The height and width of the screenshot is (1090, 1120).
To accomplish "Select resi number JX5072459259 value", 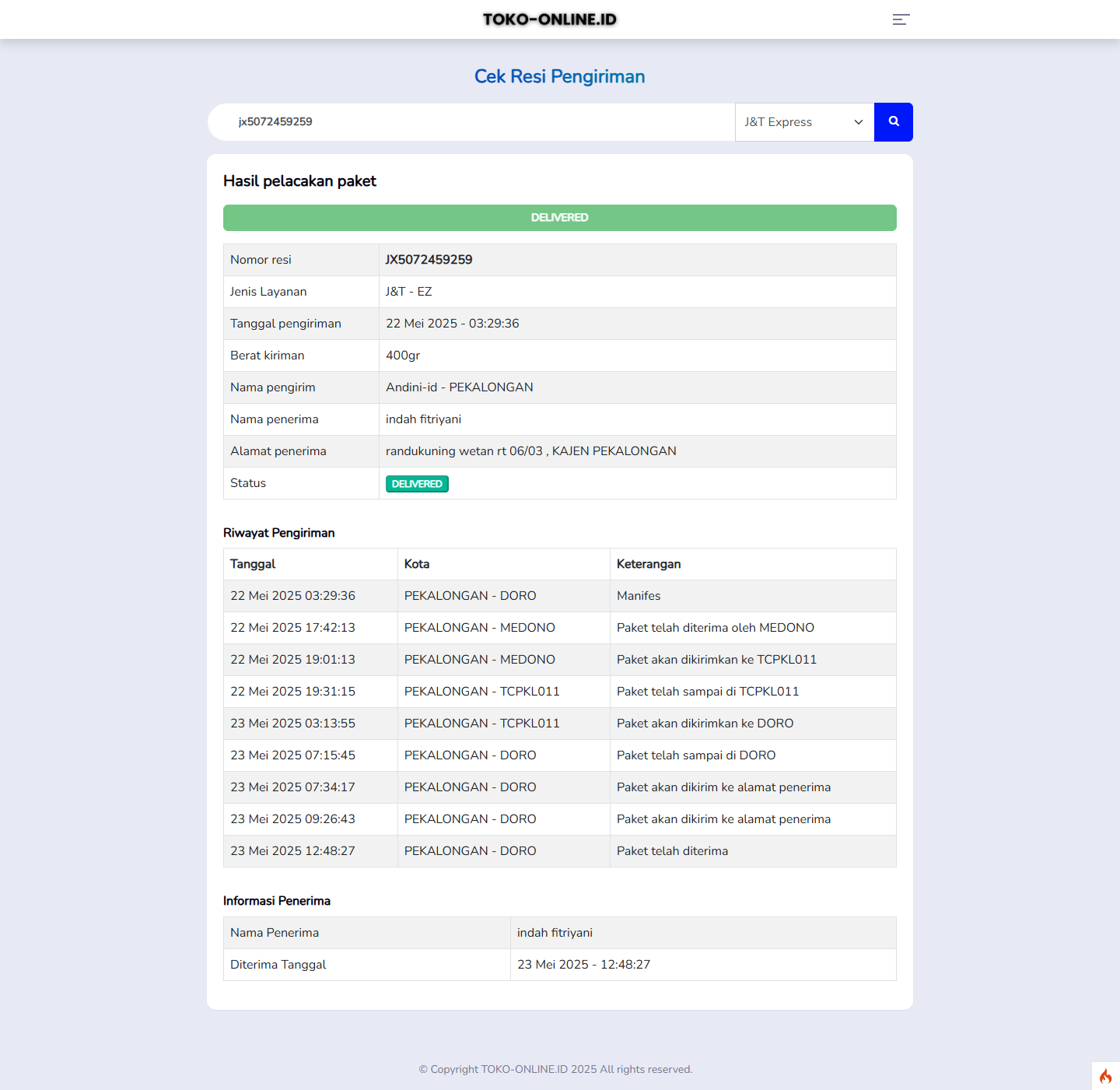I will click(x=429, y=260).
